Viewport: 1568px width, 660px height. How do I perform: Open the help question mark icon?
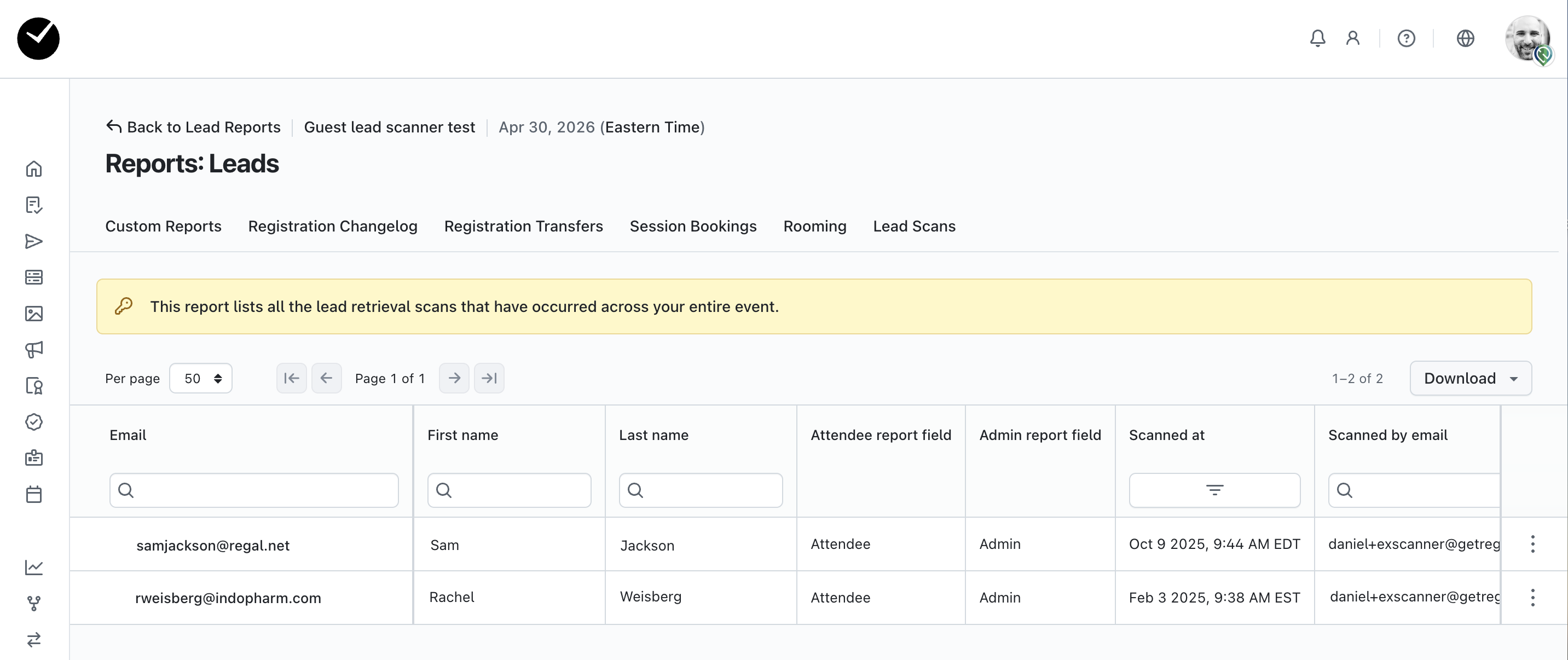pyautogui.click(x=1406, y=38)
